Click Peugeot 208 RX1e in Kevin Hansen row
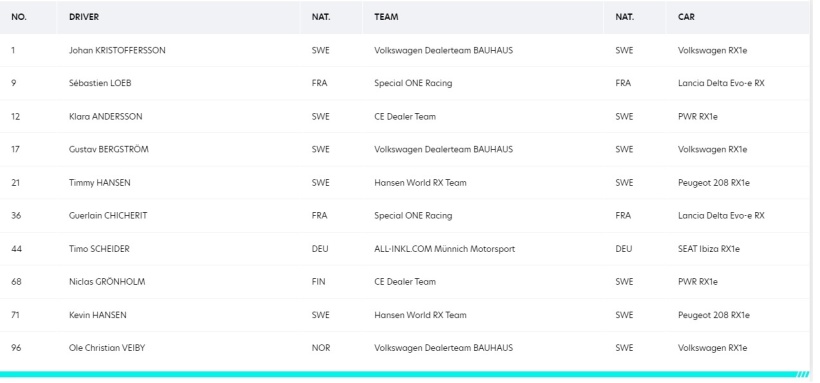 pos(714,315)
